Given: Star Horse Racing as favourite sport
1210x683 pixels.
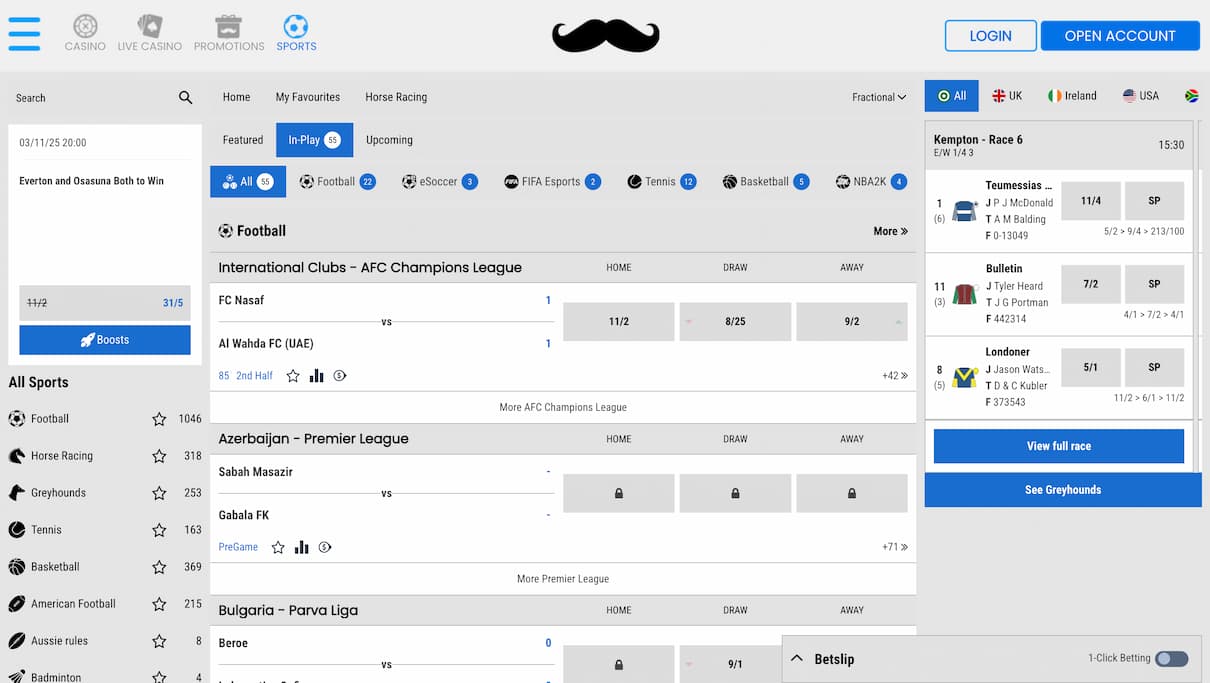Looking at the screenshot, I should click(159, 456).
